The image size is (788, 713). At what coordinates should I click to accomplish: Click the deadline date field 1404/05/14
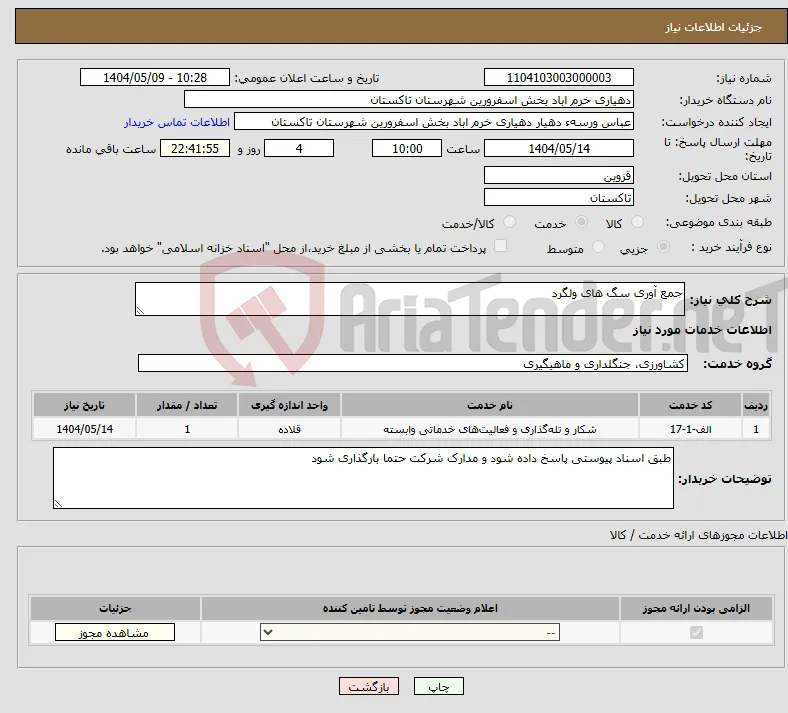coord(559,148)
